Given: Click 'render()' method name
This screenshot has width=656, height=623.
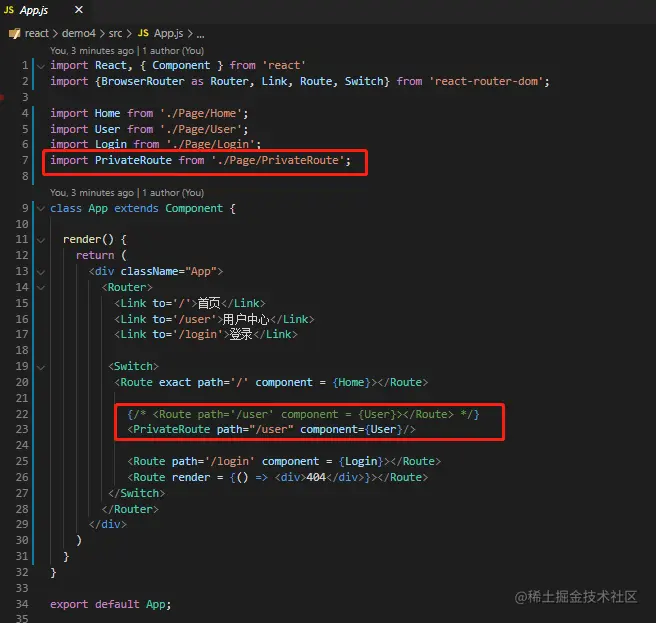Looking at the screenshot, I should 88,239.
